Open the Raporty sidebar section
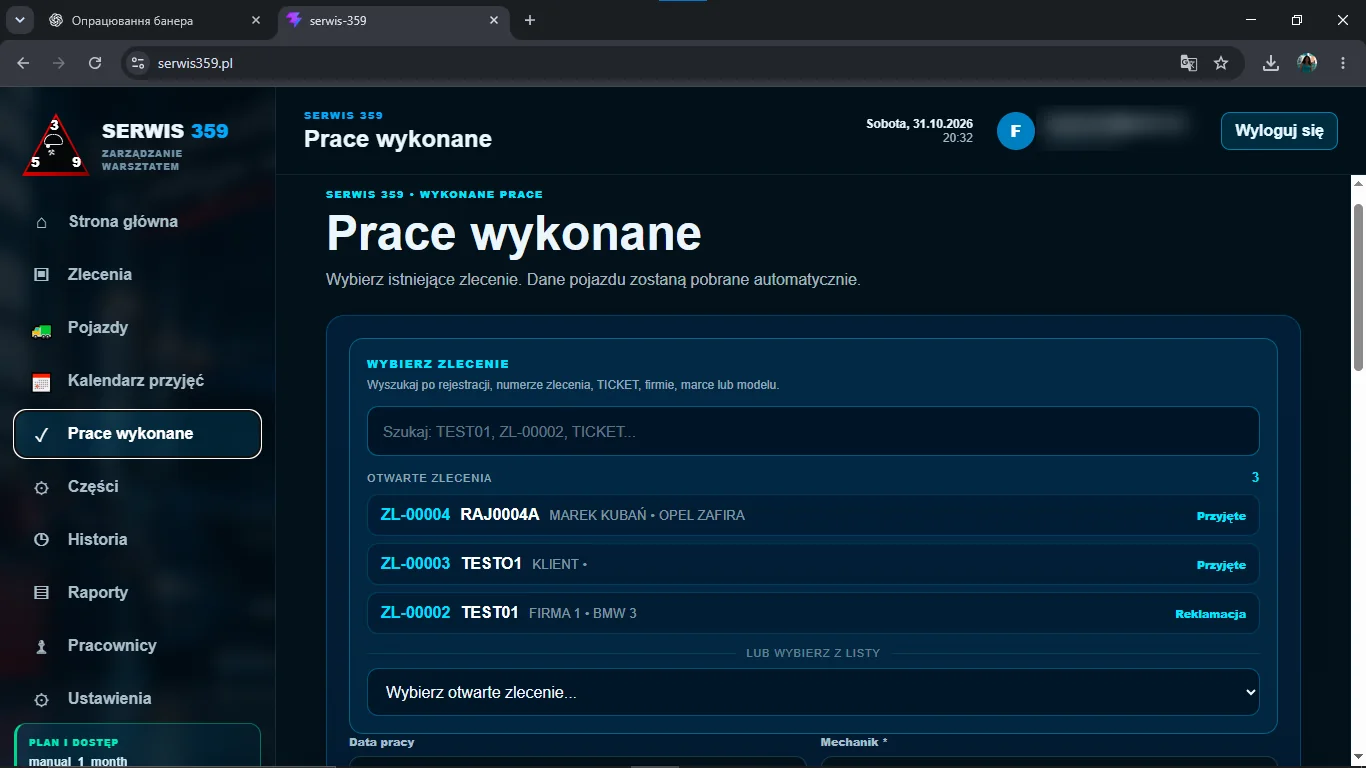 click(x=137, y=593)
